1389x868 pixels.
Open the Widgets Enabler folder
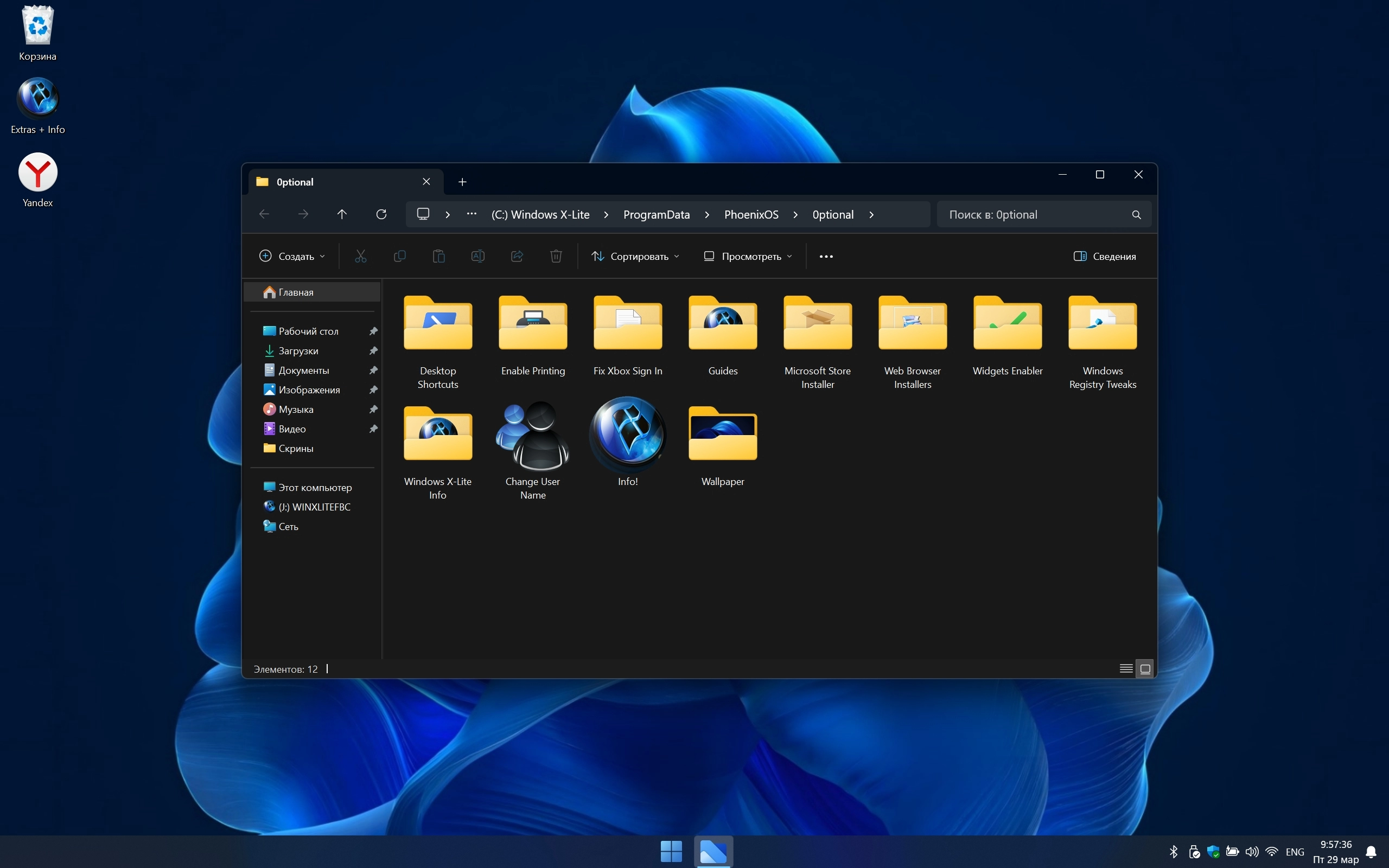pyautogui.click(x=1008, y=325)
